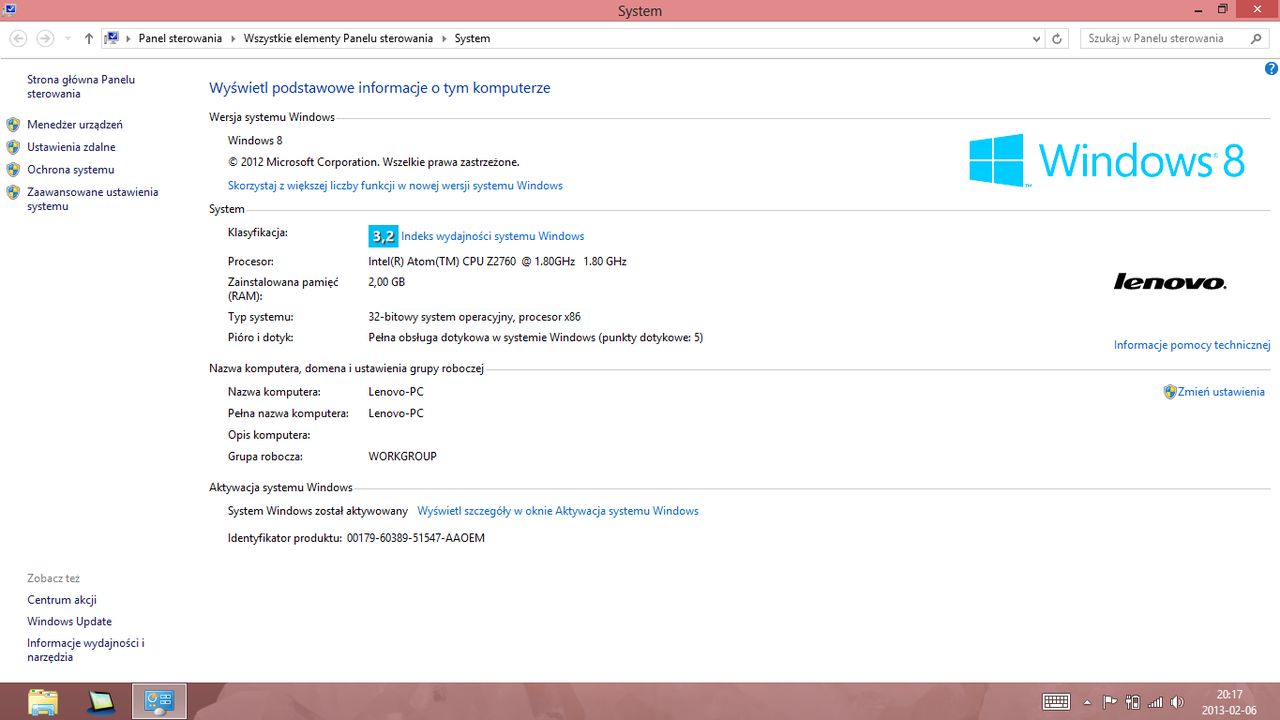The height and width of the screenshot is (720, 1280).
Task: Go back using the back arrow
Action: (17, 38)
